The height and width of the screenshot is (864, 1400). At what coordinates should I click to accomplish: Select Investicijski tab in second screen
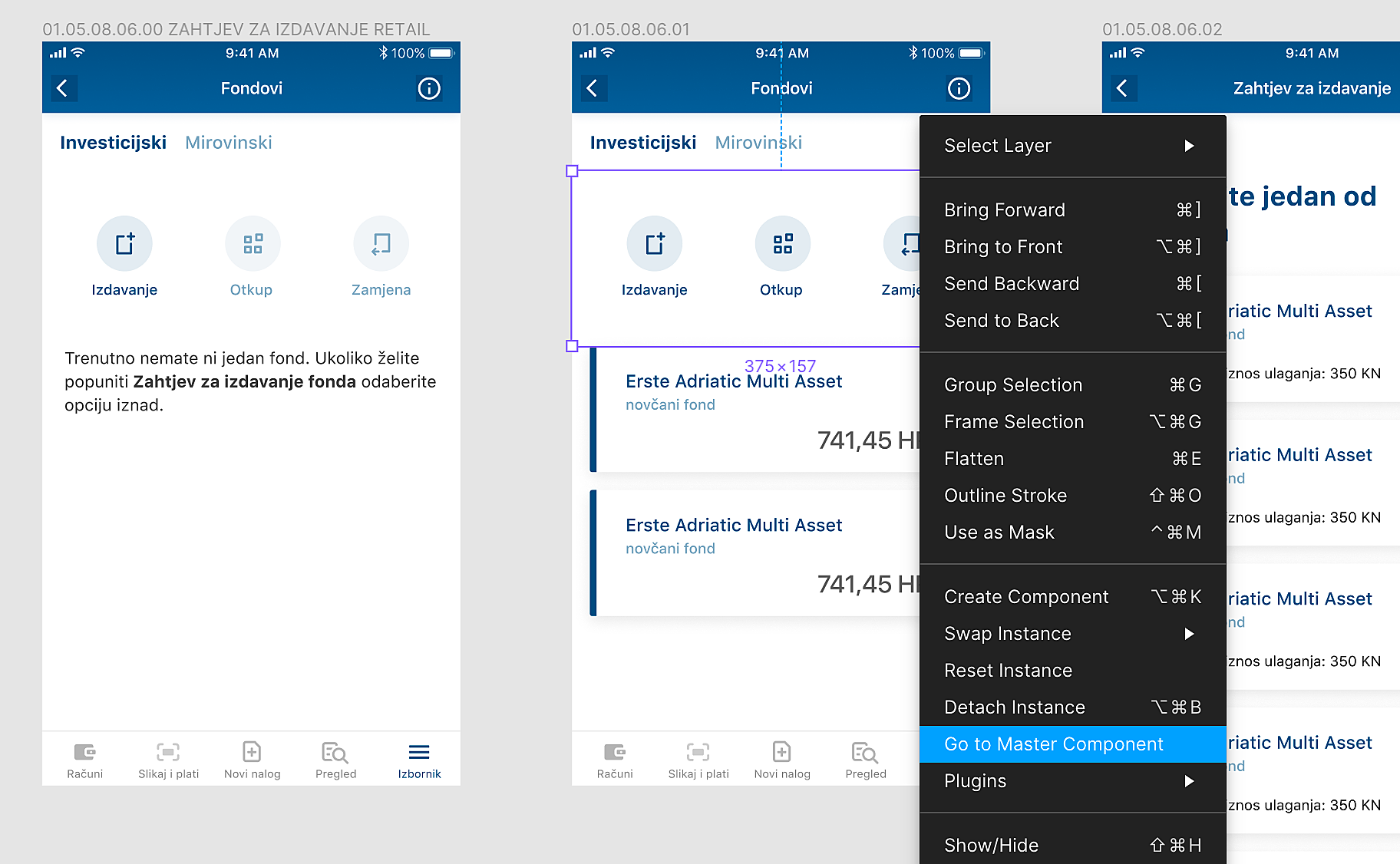click(x=642, y=143)
